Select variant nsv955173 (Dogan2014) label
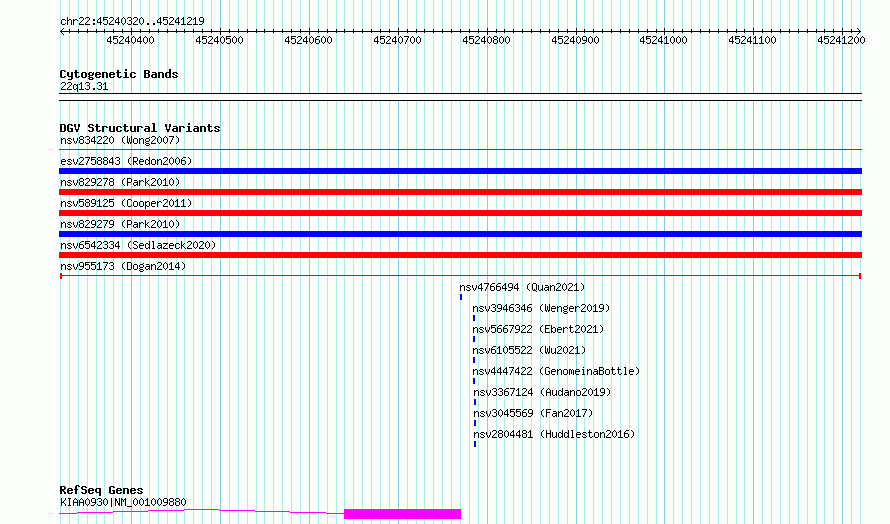Screen dimensions: 890x524 123,266
